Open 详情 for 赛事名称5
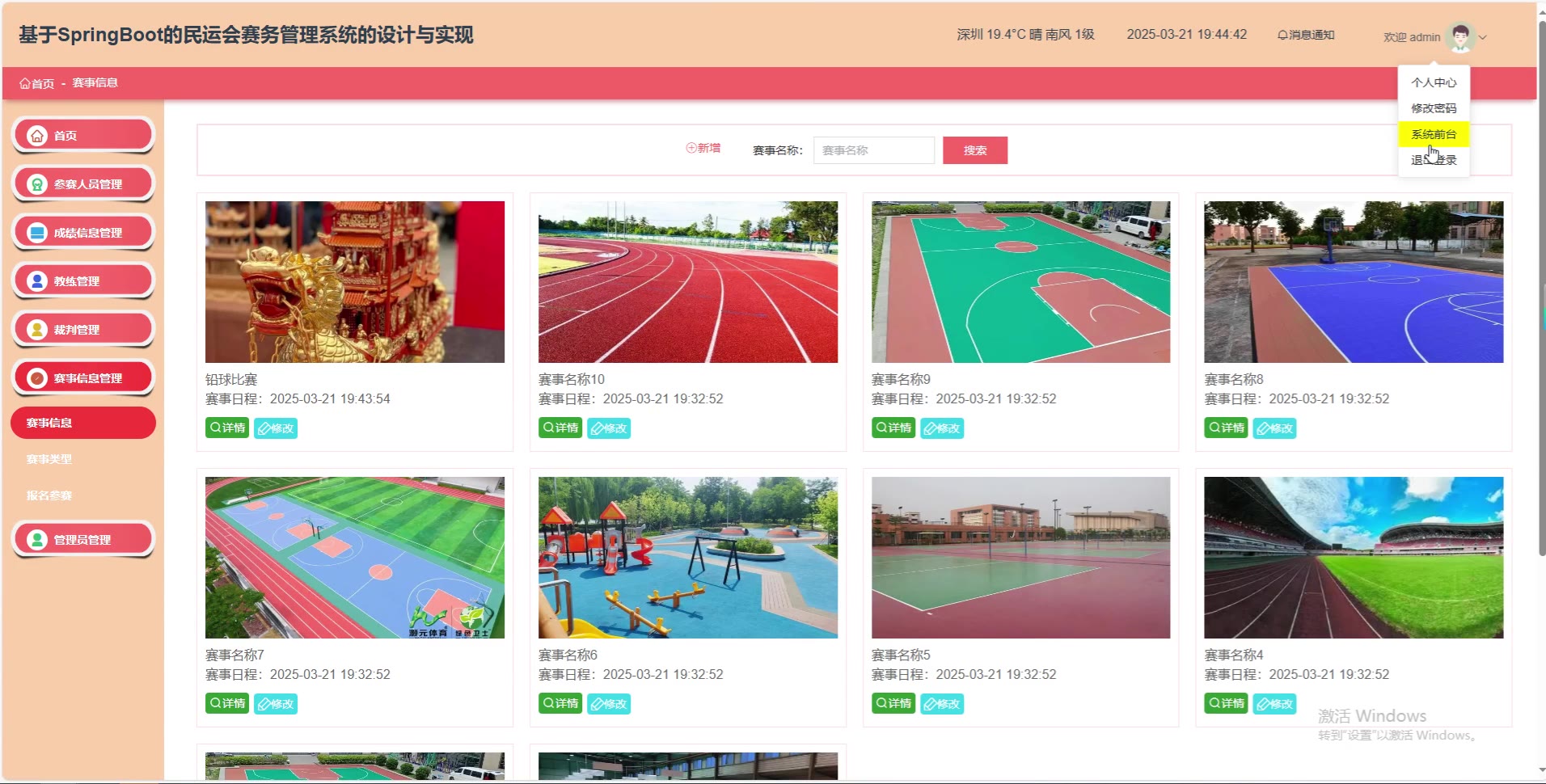 pos(893,703)
